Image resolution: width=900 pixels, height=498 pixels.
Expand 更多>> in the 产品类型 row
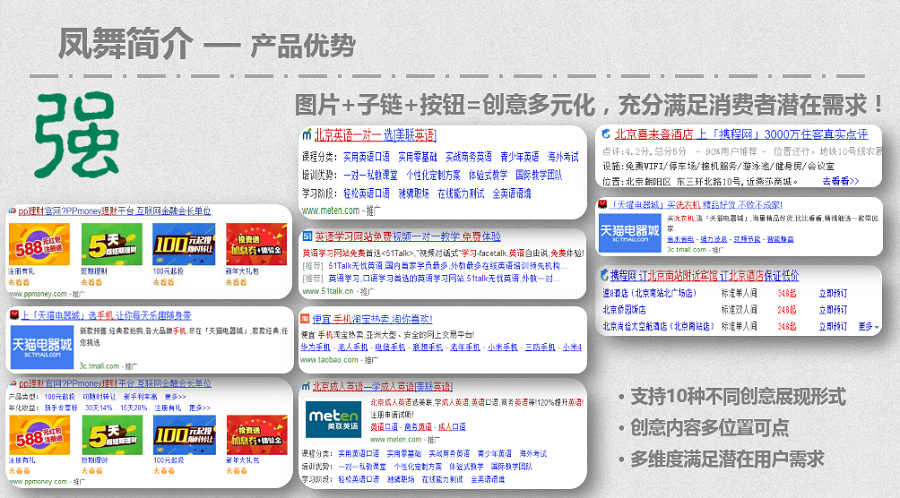pos(176,396)
